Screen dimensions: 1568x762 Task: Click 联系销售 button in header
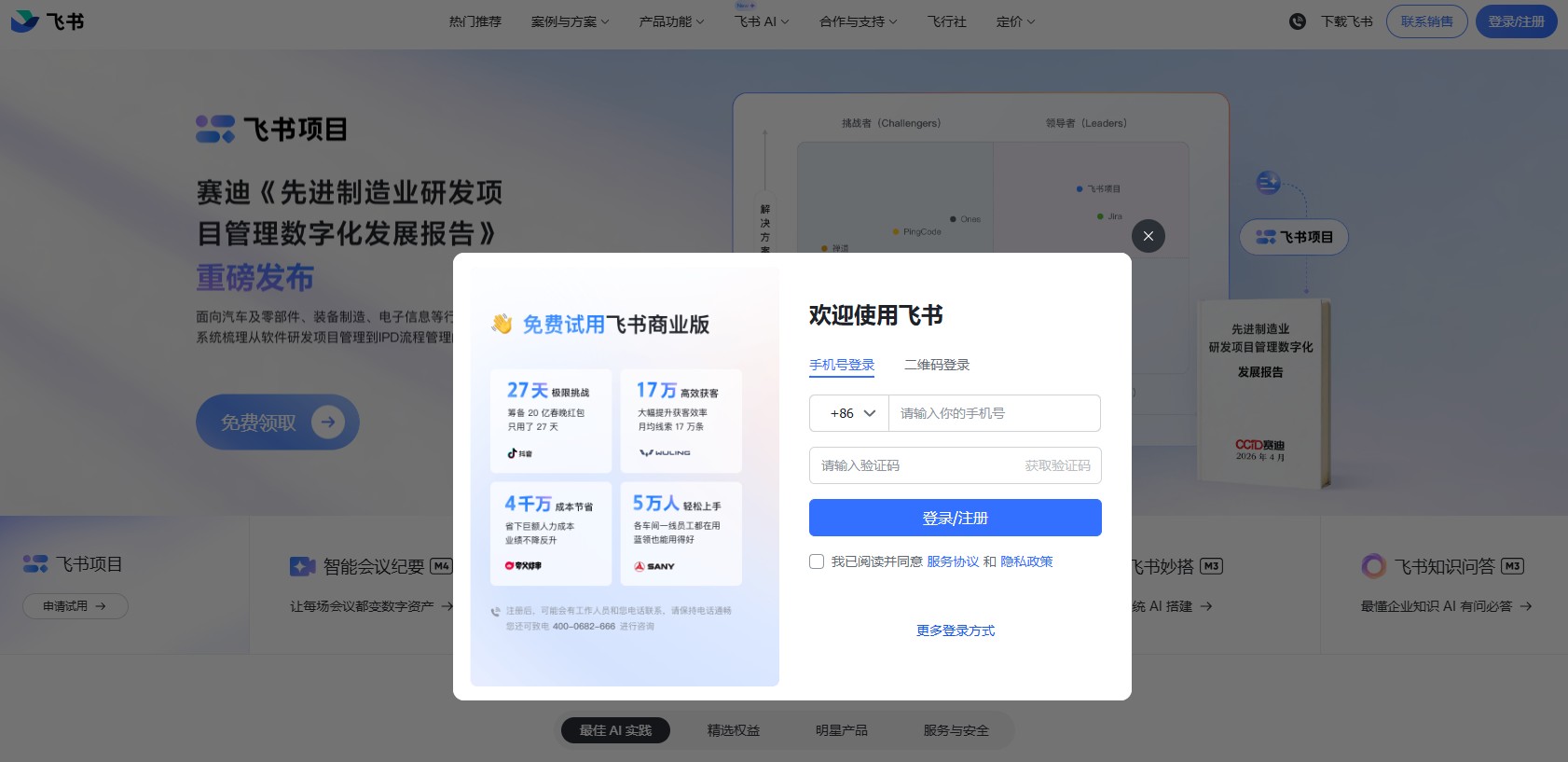coord(1427,21)
